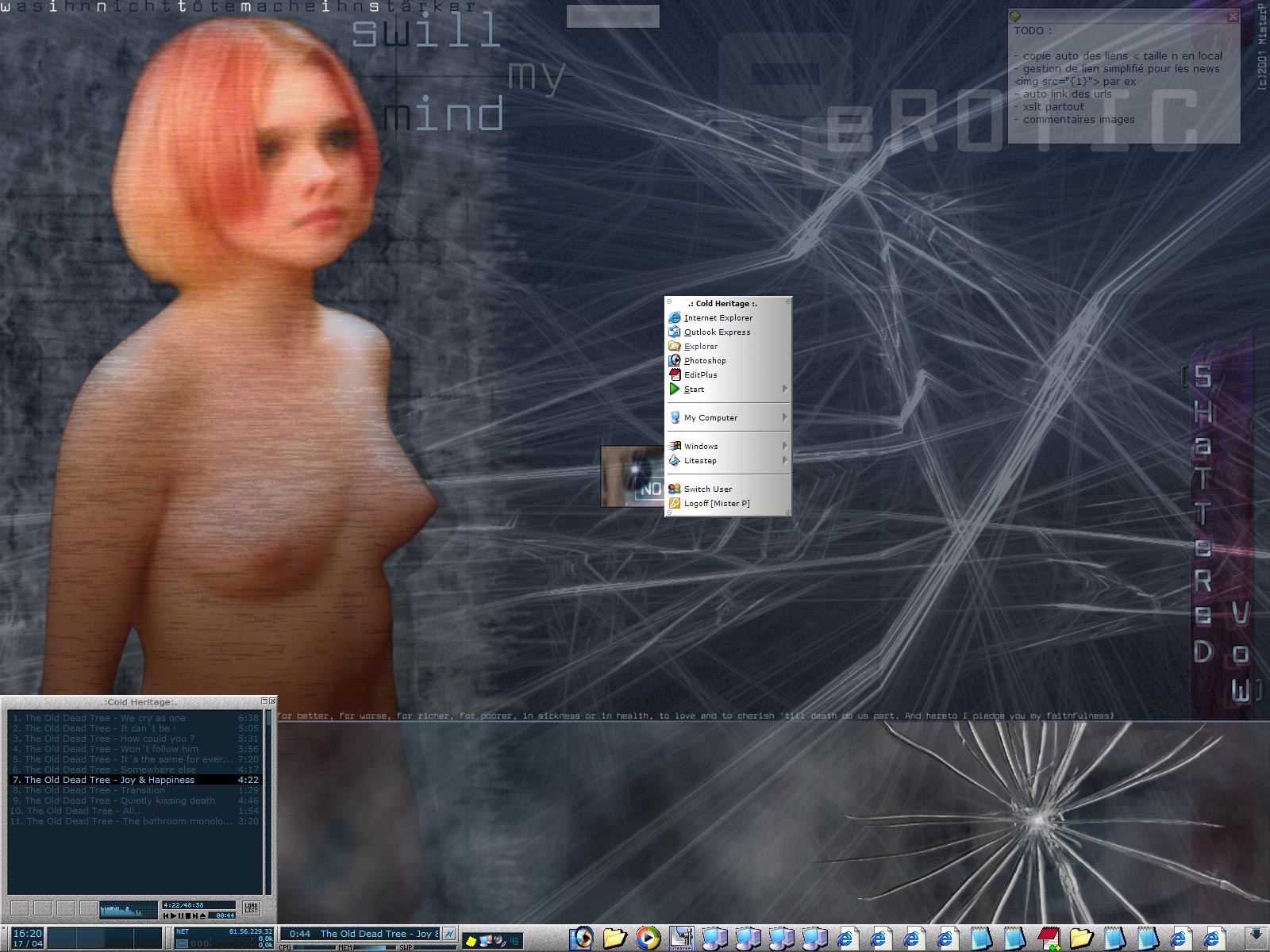
Task: Expand the Windows submenu
Action: (784, 446)
